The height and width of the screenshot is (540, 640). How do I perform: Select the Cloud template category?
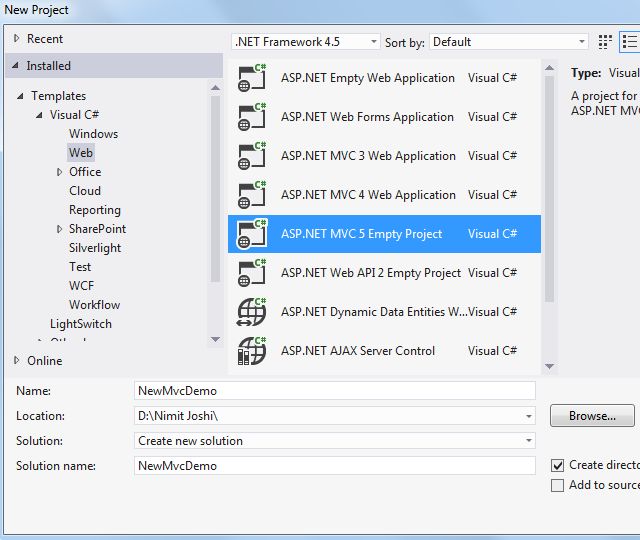[x=85, y=191]
